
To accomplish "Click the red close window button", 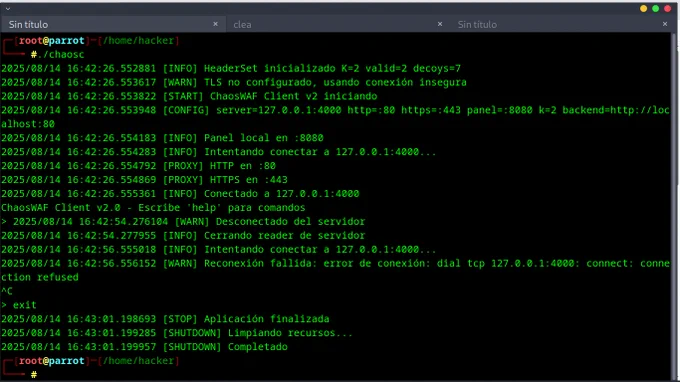I will (x=668, y=8).
